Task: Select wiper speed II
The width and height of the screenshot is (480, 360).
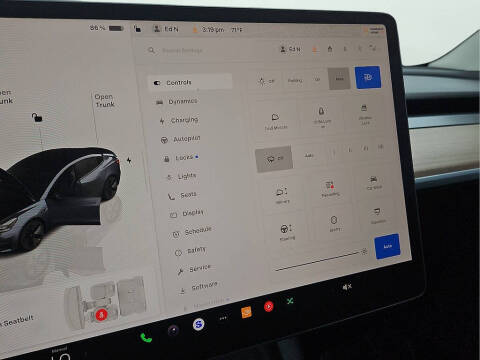Action: (x=350, y=150)
